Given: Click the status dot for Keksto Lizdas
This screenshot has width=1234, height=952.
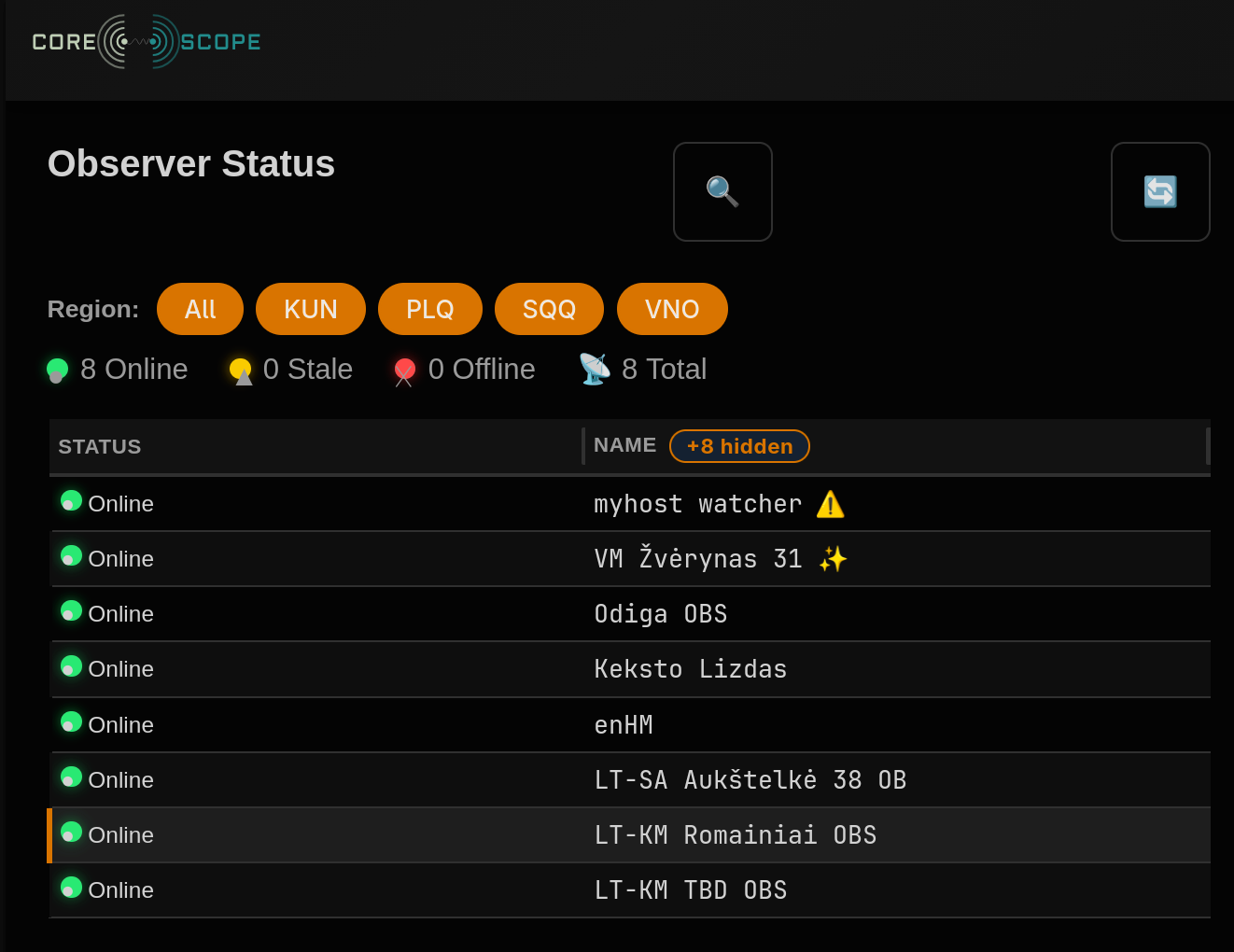Looking at the screenshot, I should click(x=71, y=666).
